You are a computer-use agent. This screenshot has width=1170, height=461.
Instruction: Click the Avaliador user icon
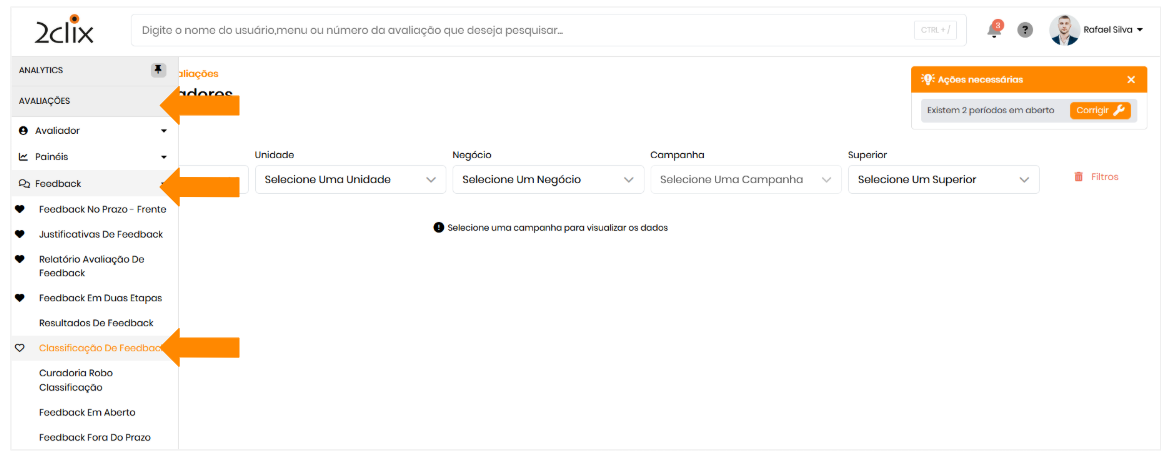[24, 131]
